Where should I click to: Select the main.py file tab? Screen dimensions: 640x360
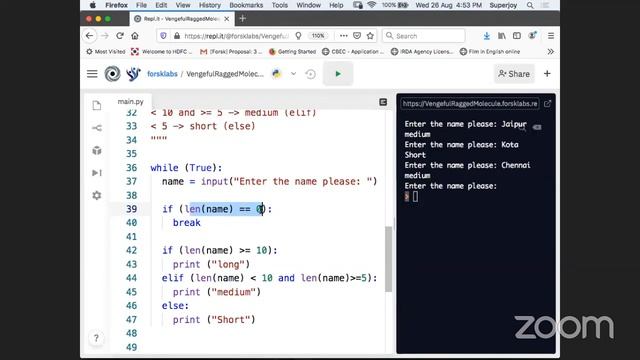pos(131,102)
